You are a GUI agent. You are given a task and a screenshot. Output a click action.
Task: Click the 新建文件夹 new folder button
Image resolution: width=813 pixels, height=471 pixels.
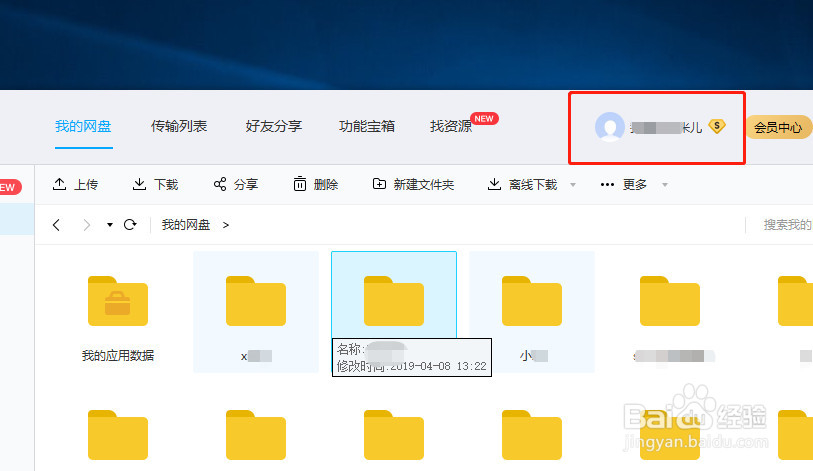coord(413,184)
